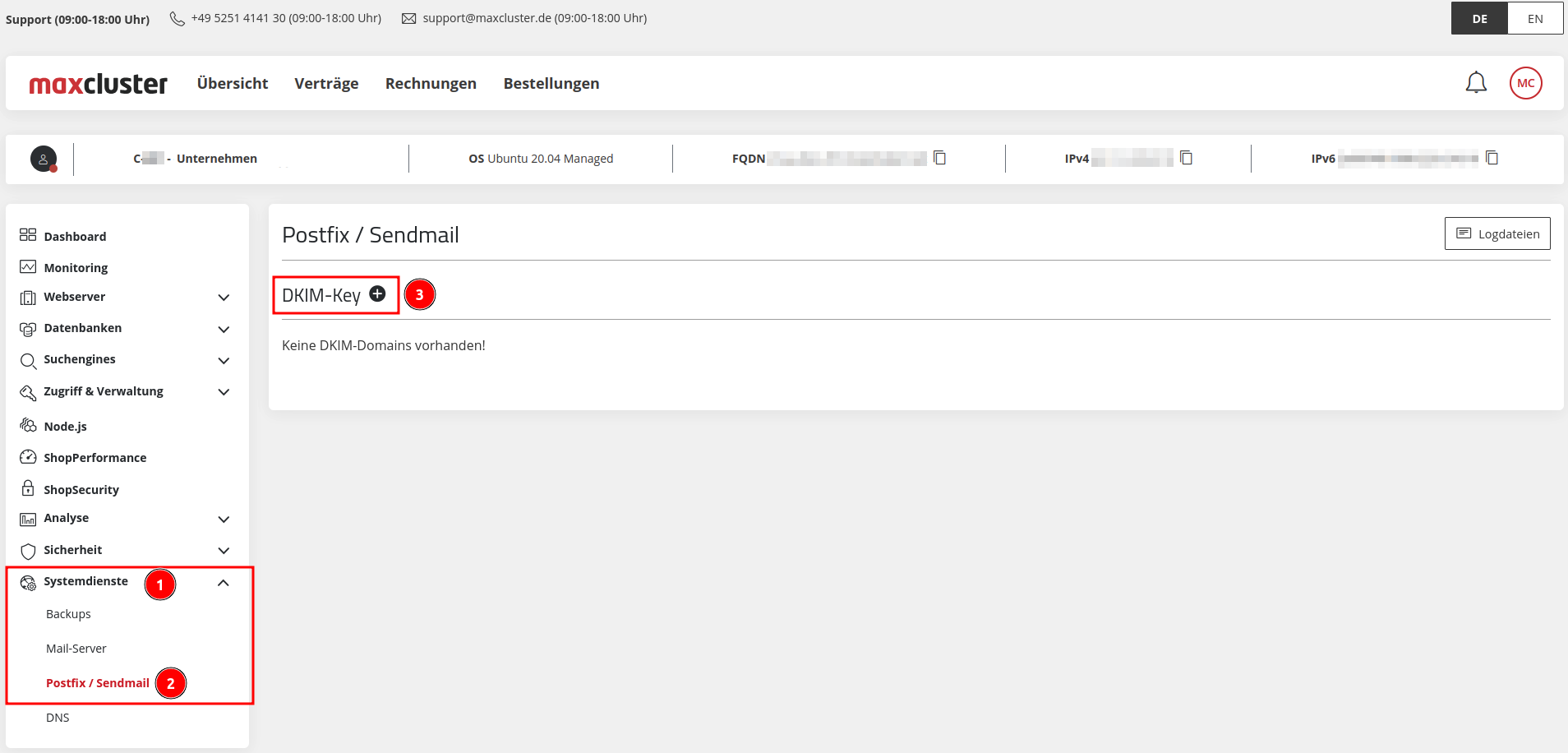This screenshot has height=753, width=1568.
Task: Copy the IPv4 address
Action: pos(1186,158)
